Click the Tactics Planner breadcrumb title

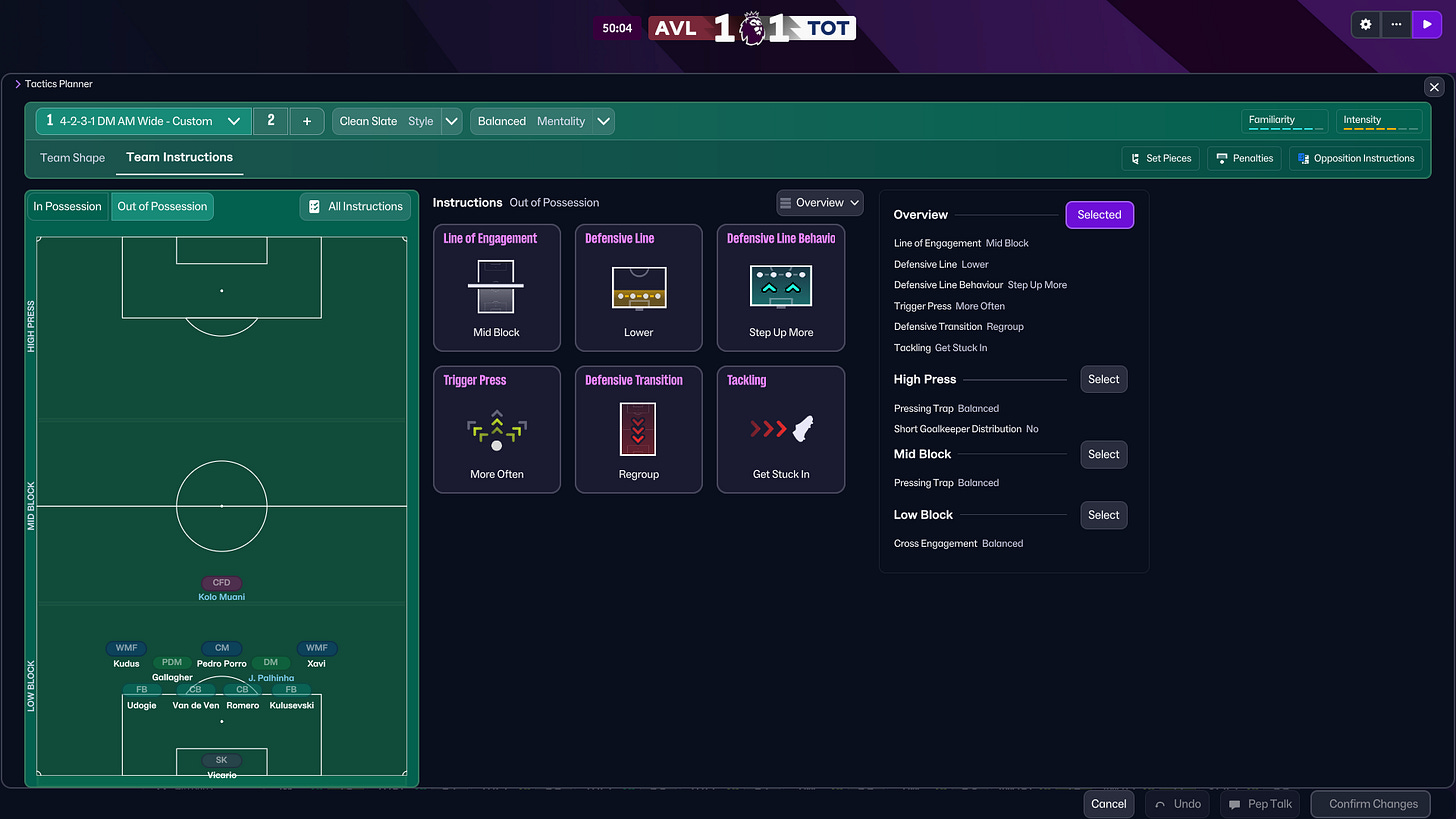tap(59, 84)
